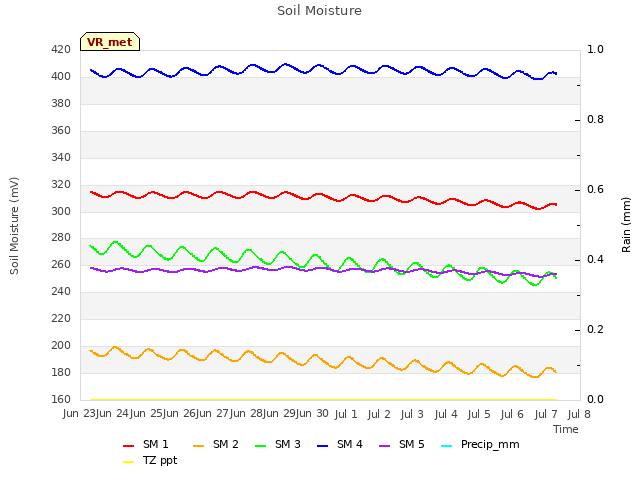Screen dimensions: 640x480
Task: Toggle SM 4 series in legend
Action: click(x=340, y=444)
